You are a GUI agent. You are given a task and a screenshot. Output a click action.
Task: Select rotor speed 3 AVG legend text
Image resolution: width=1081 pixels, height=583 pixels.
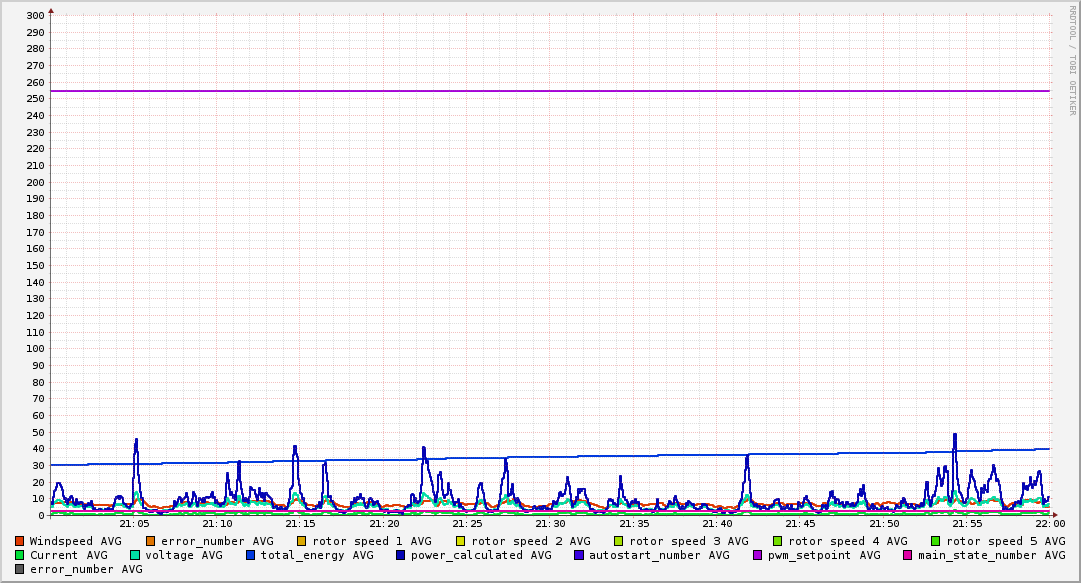pyautogui.click(x=688, y=541)
